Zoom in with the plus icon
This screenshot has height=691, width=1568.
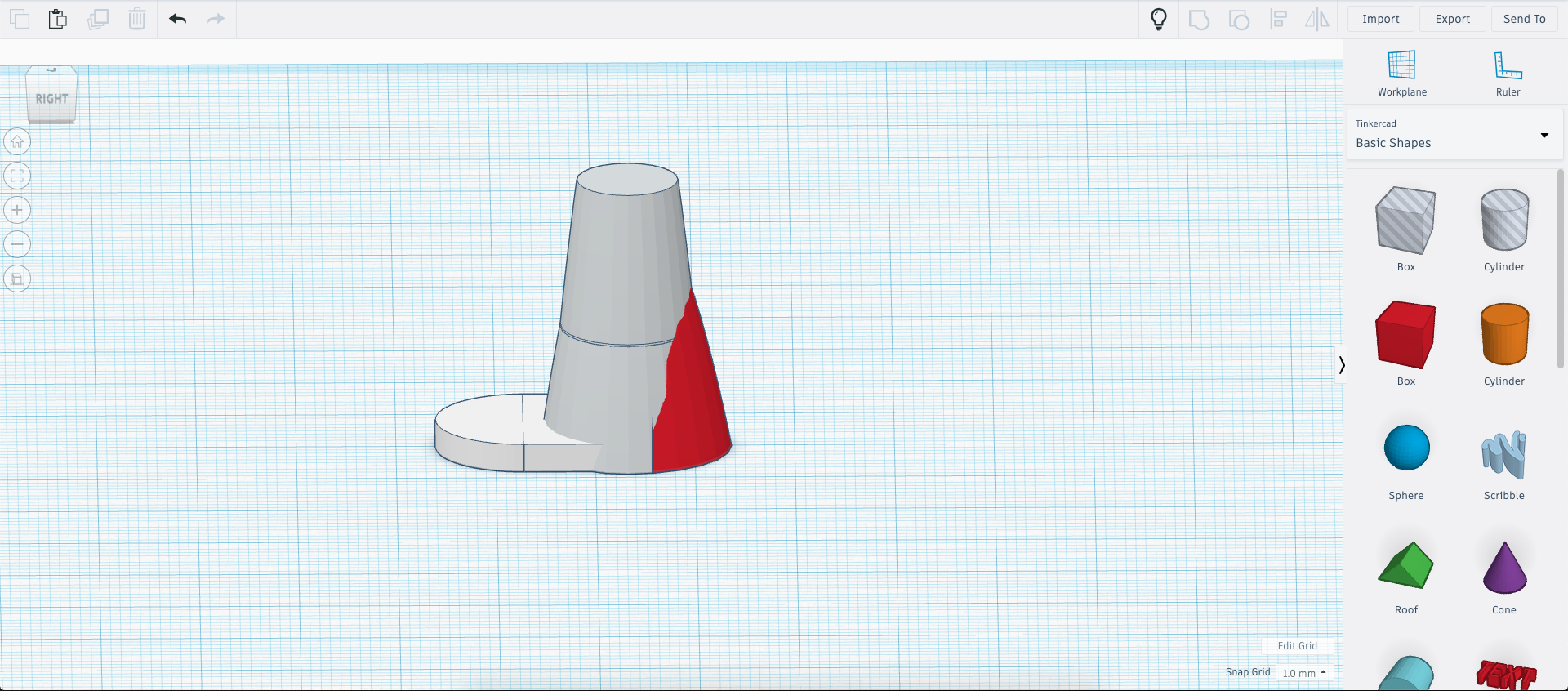pos(17,211)
